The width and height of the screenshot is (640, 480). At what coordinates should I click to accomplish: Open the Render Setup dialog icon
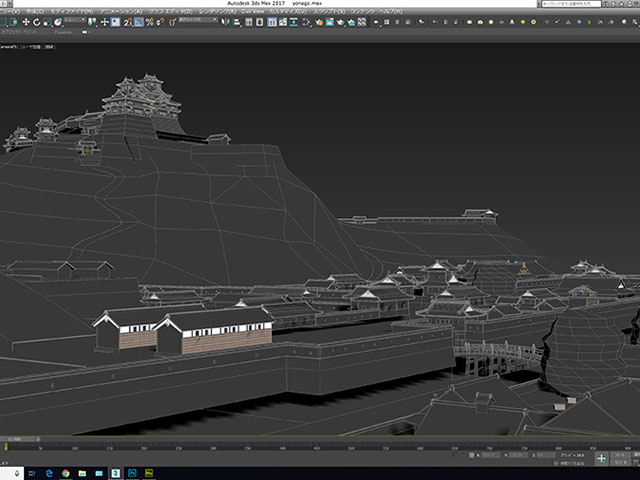click(x=321, y=21)
